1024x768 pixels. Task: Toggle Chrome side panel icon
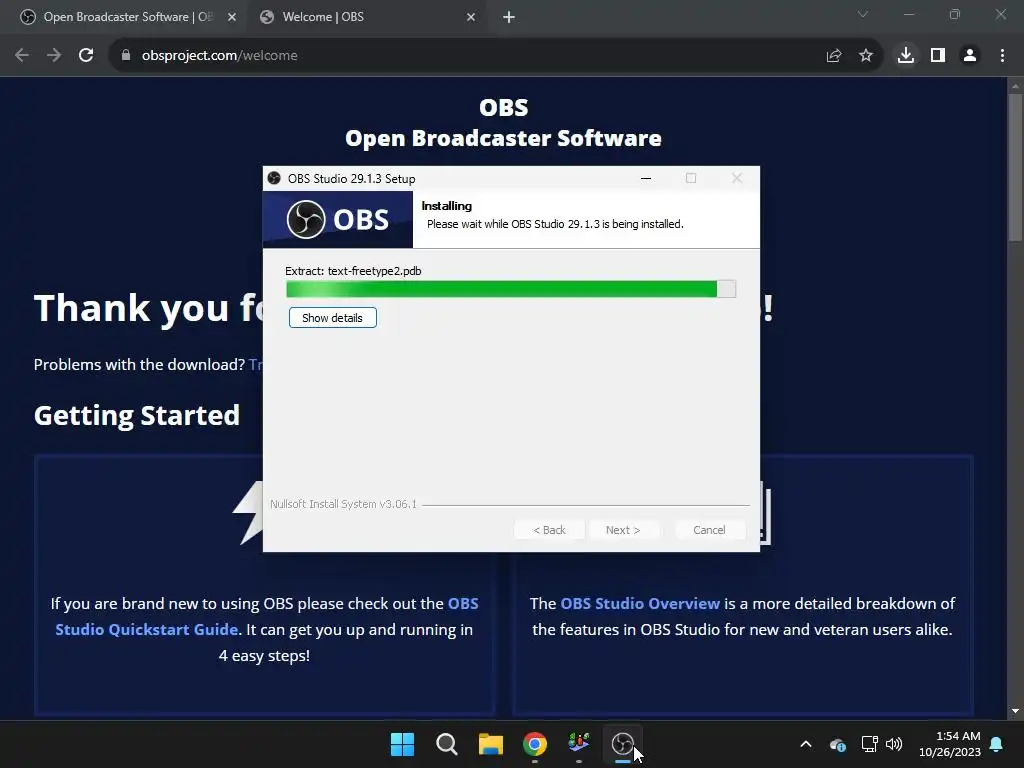938,56
